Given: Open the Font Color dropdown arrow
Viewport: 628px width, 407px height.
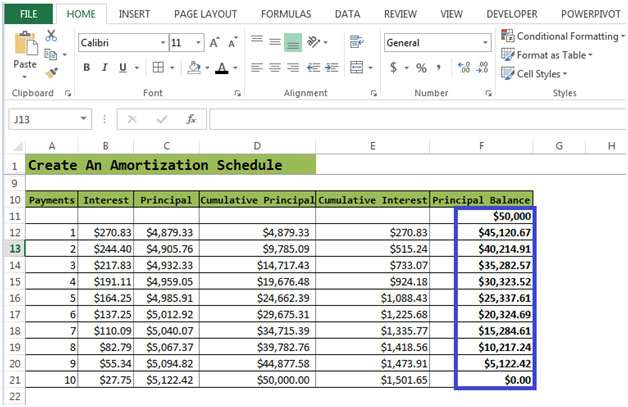Looking at the screenshot, I should [235, 68].
